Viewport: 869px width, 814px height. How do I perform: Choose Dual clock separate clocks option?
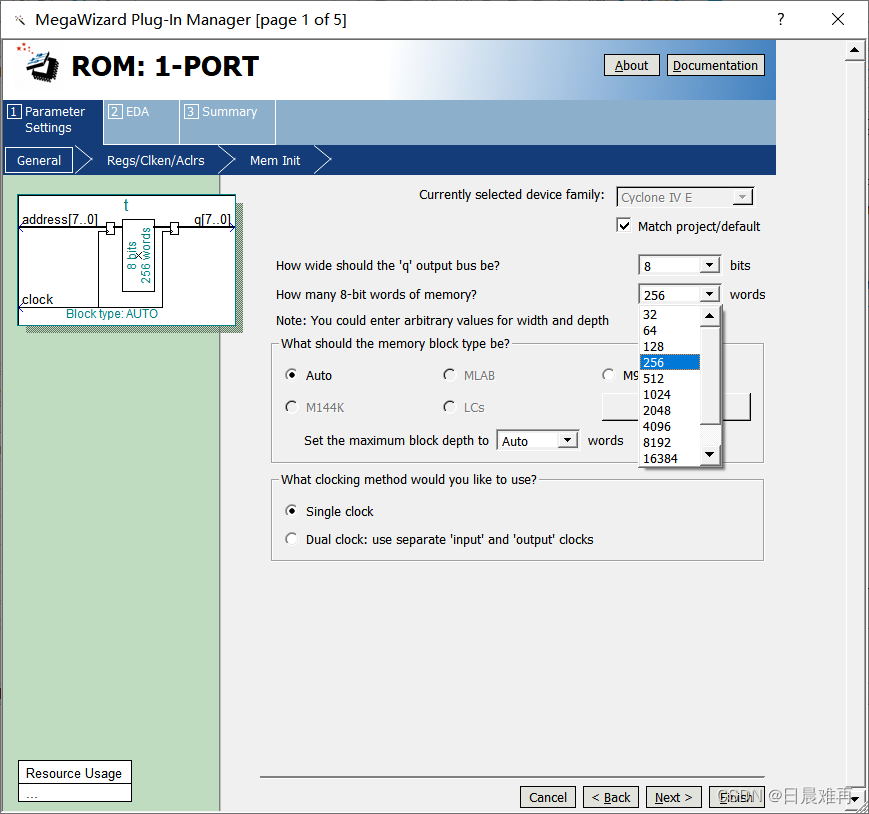(292, 539)
